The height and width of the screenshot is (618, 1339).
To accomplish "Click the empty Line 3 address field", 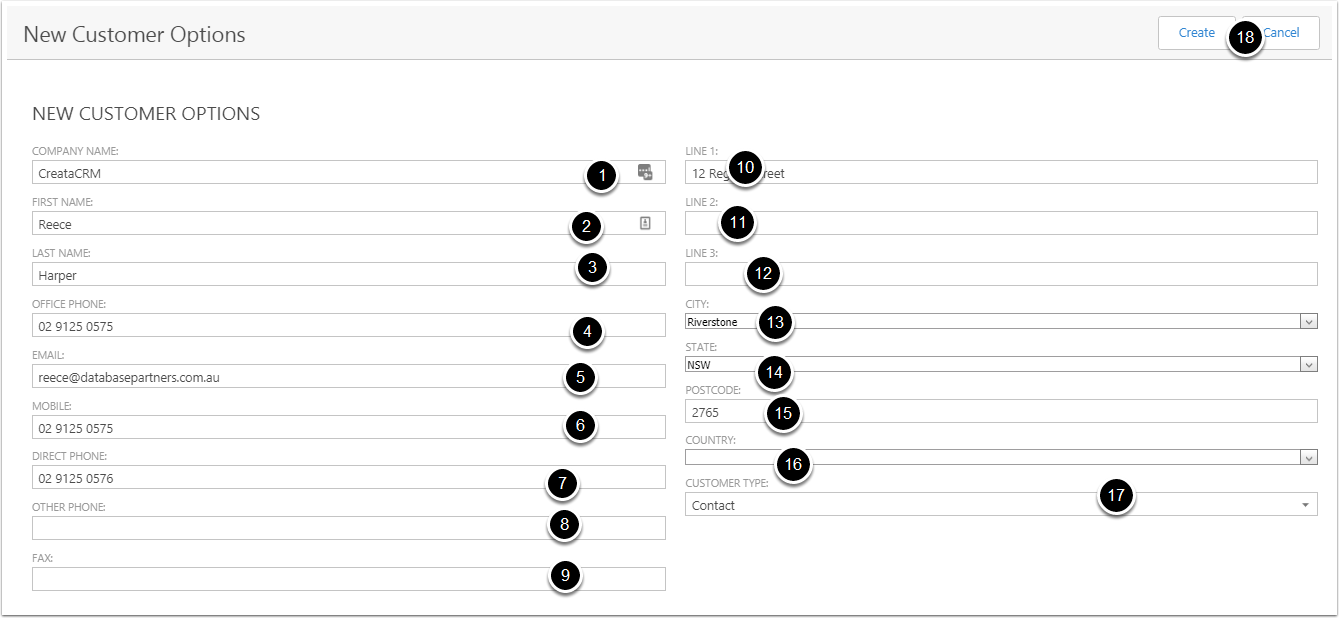I will click(1000, 274).
